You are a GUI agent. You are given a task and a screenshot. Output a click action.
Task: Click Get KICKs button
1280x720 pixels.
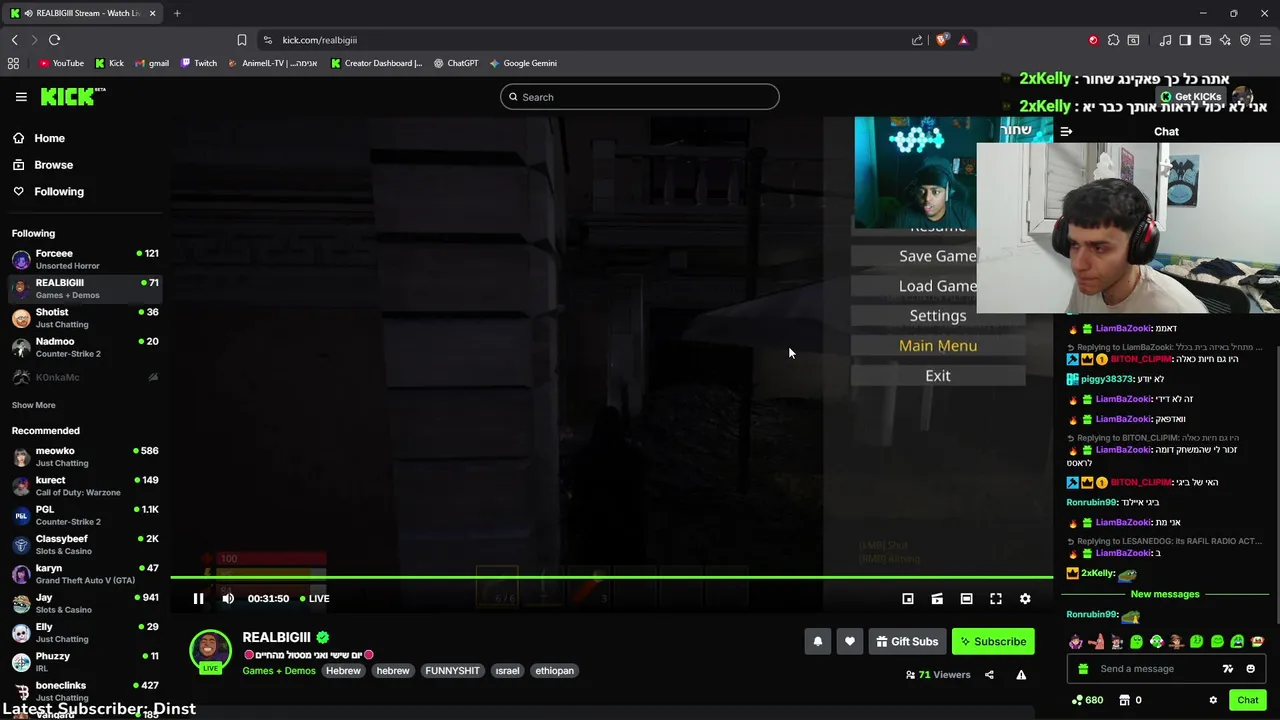[1191, 97]
